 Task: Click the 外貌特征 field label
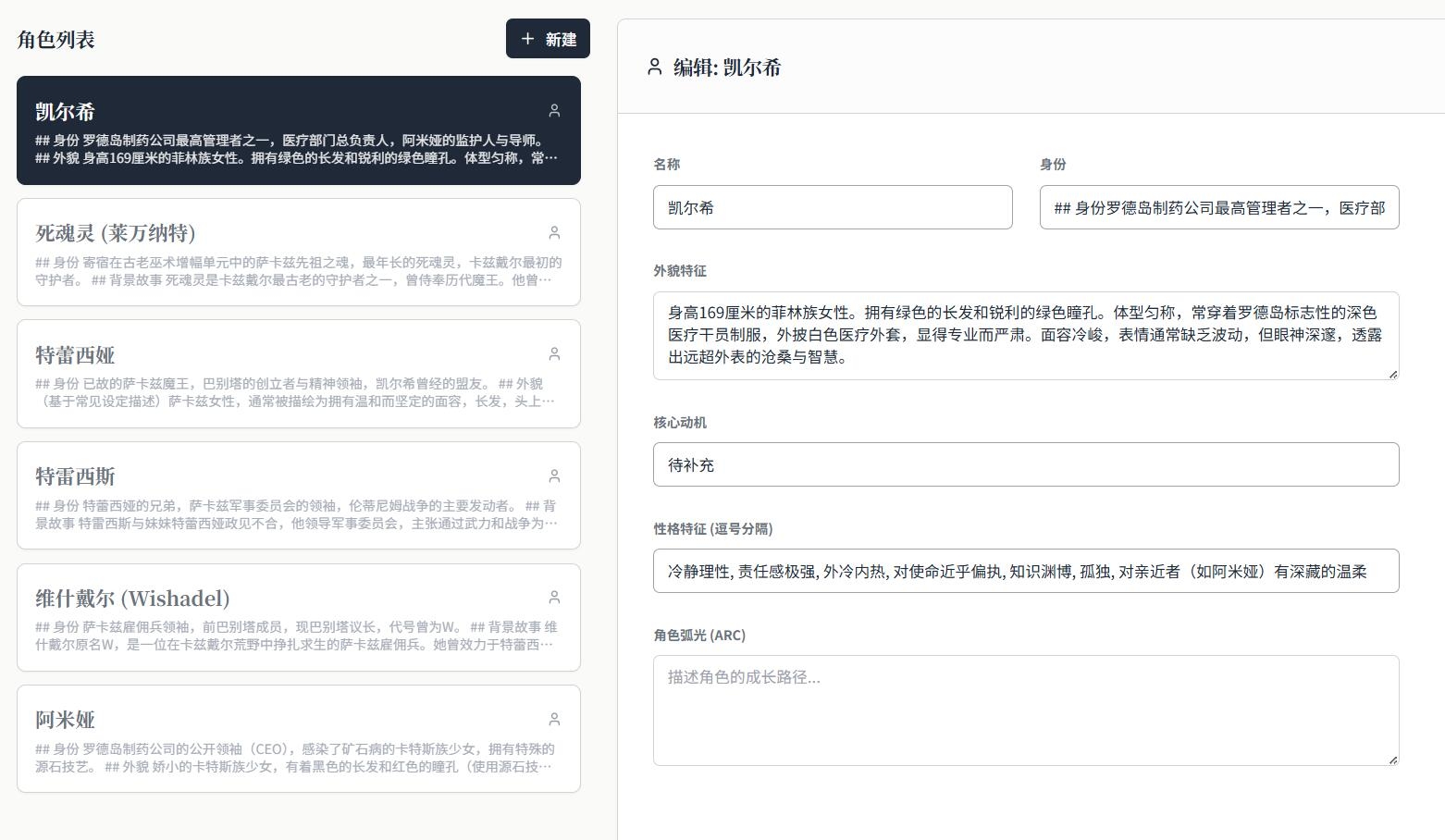680,270
